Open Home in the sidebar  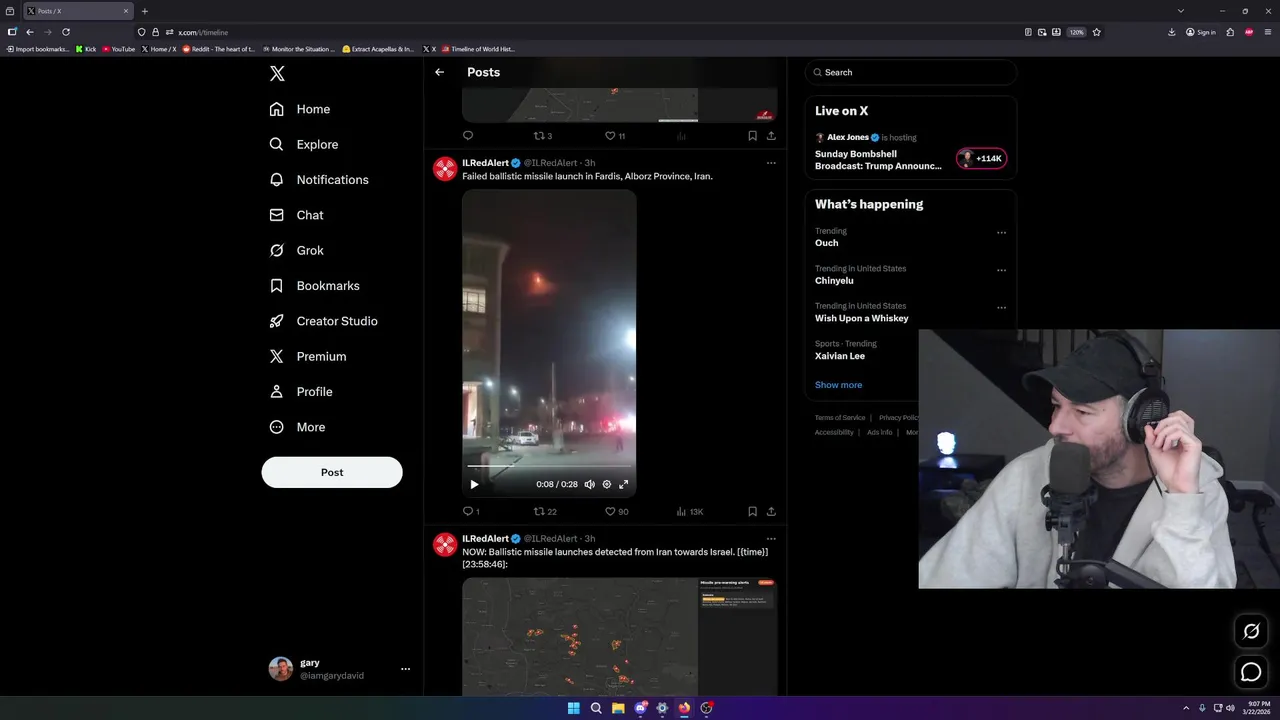pos(300,109)
